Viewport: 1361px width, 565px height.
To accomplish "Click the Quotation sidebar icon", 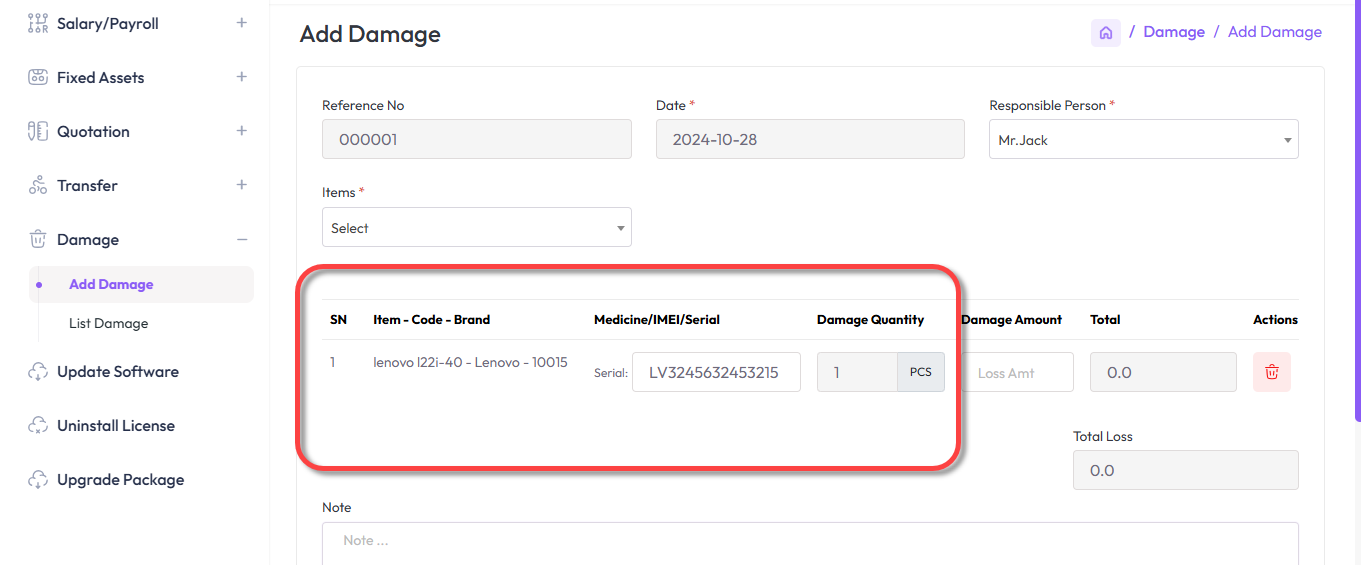I will [38, 131].
